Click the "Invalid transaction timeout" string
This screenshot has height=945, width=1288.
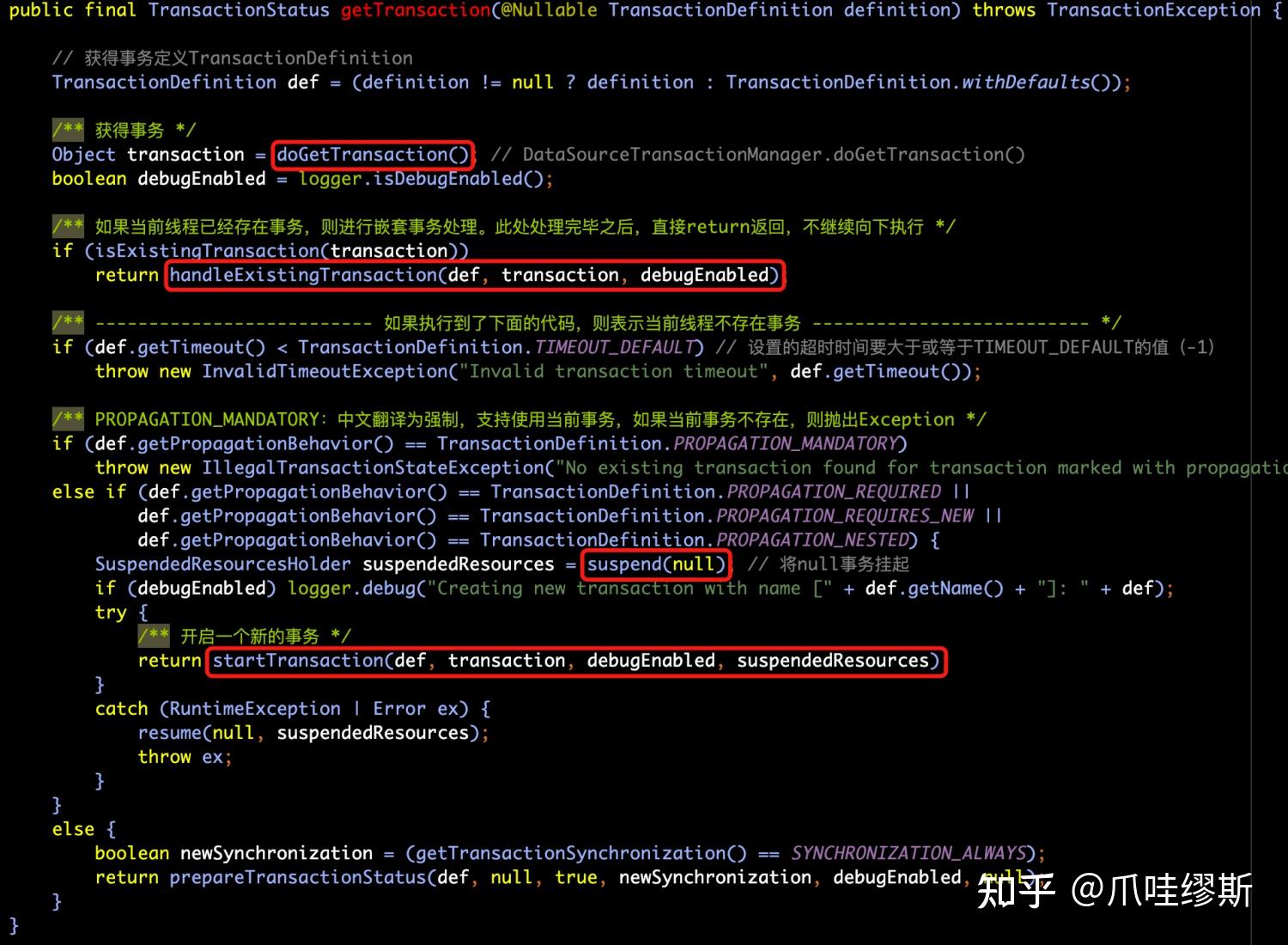pos(613,371)
